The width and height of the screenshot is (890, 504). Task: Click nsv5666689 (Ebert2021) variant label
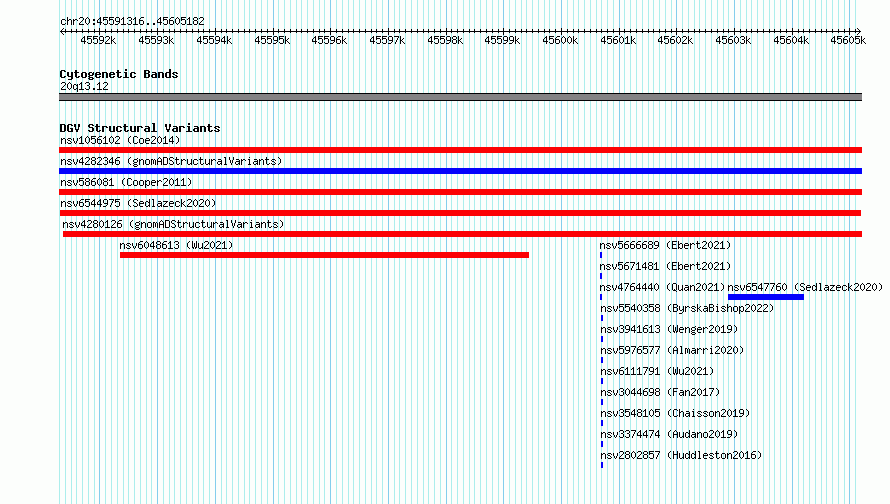[665, 245]
